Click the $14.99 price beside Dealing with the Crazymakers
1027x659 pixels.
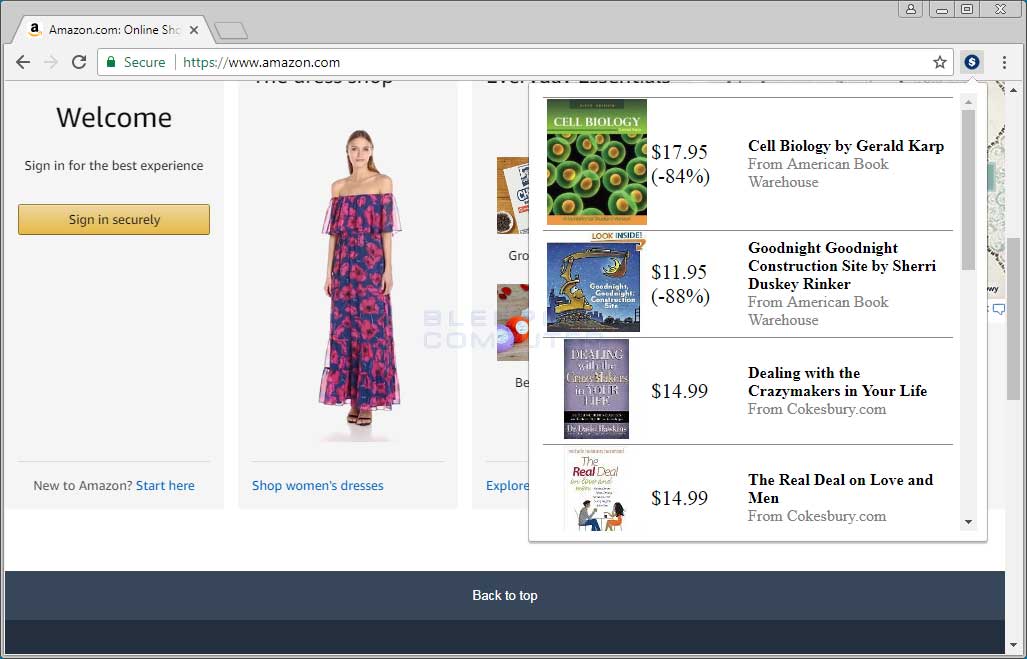679,391
